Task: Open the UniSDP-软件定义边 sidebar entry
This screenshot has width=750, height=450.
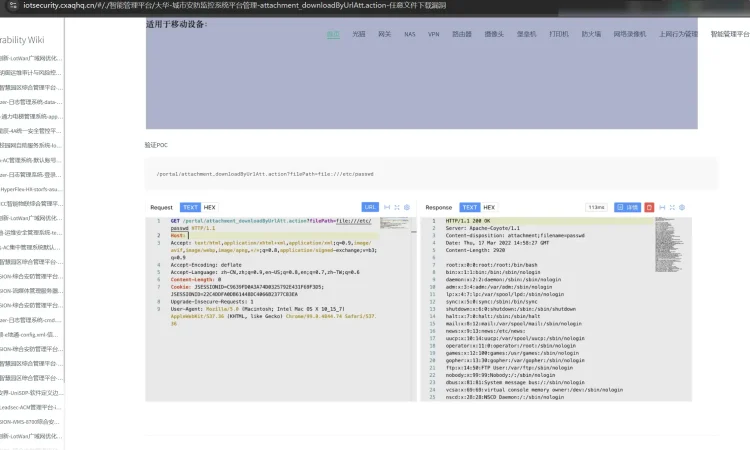Action: coord(31,392)
